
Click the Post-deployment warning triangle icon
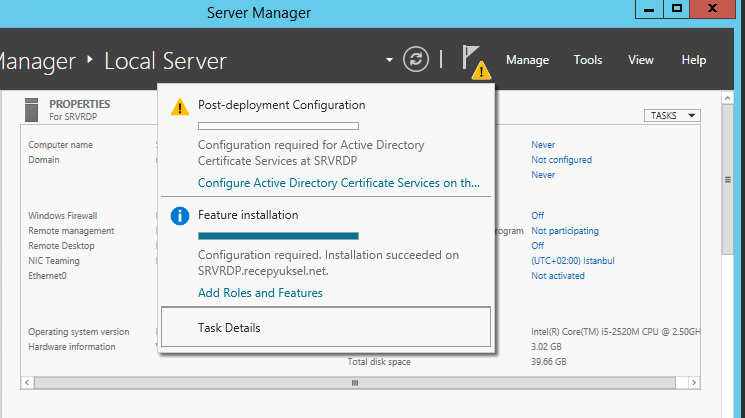pyautogui.click(x=180, y=106)
